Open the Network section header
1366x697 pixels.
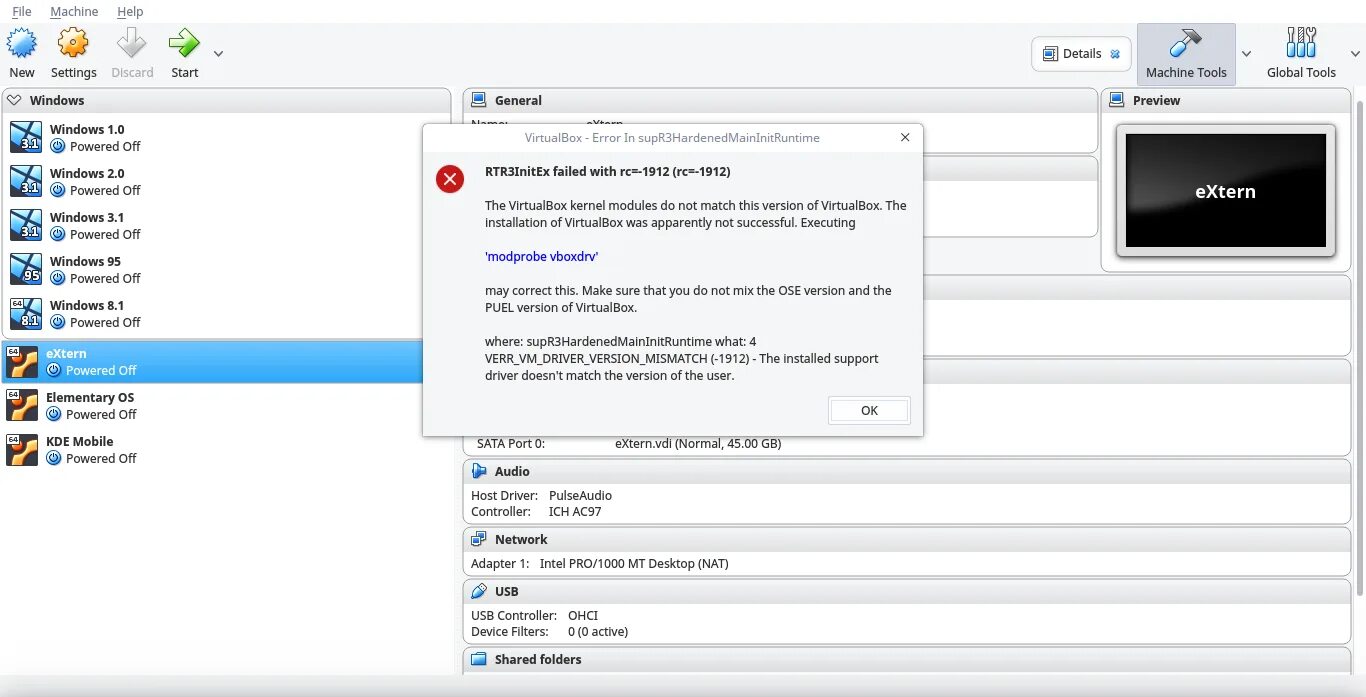(x=906, y=539)
